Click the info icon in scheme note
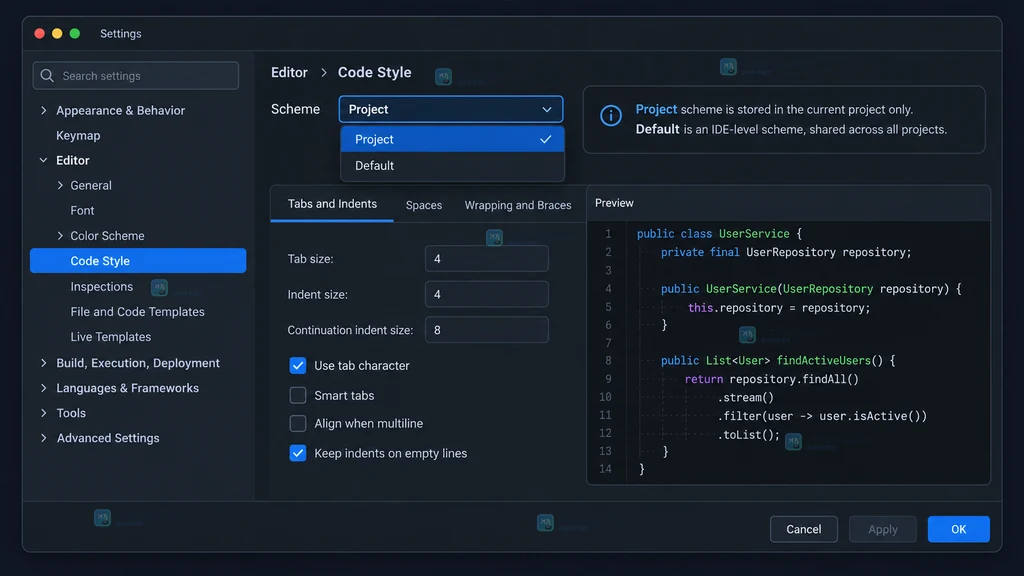The image size is (1024, 576). pos(611,116)
